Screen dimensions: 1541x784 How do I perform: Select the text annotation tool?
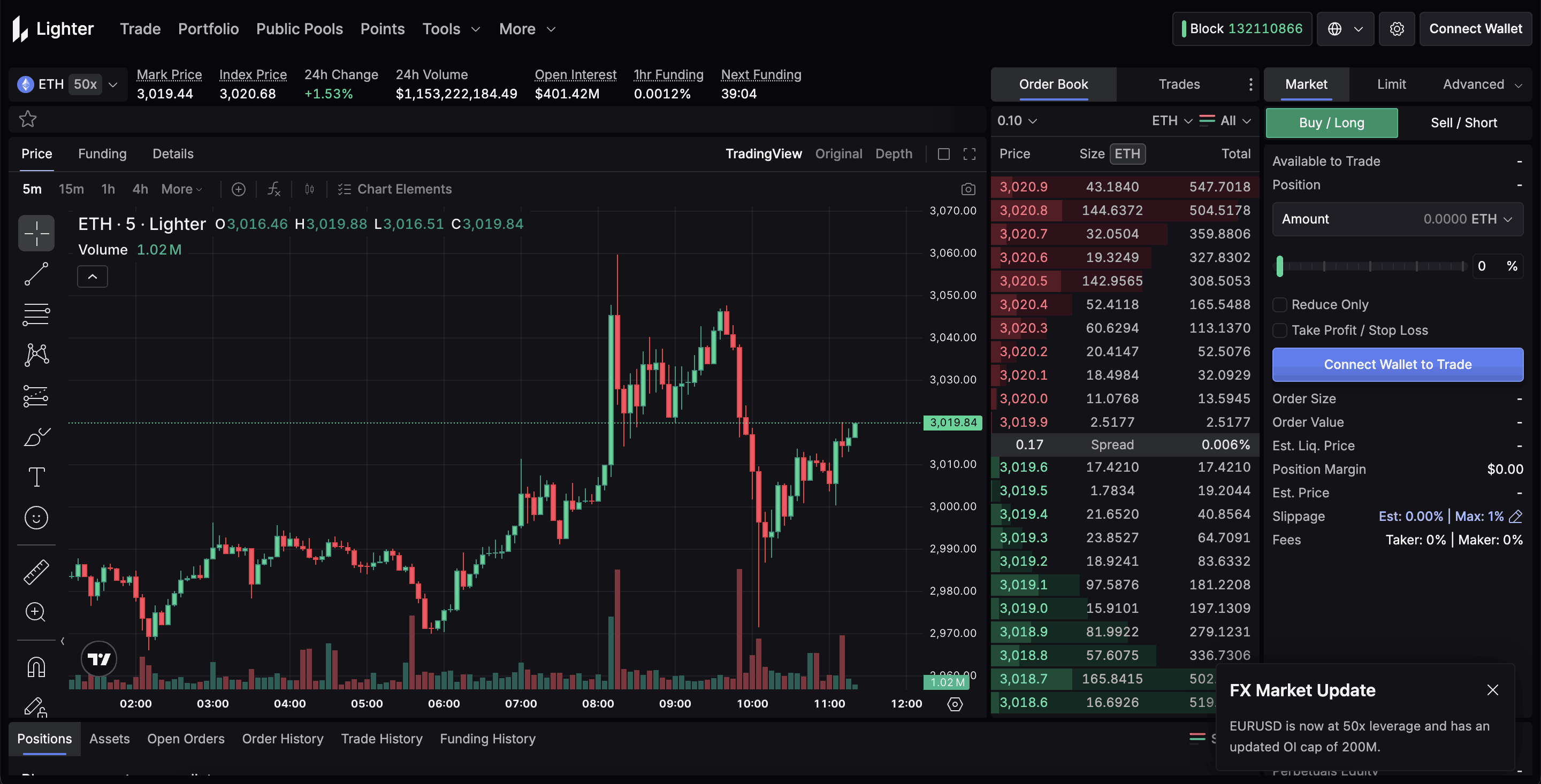[x=36, y=476]
